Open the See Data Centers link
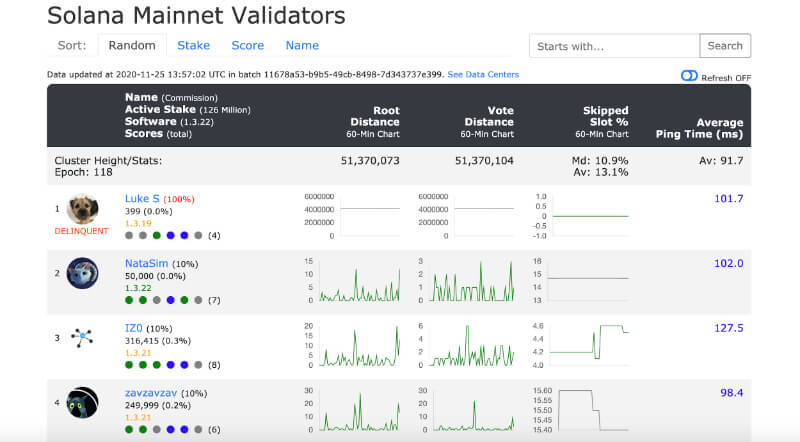Image resolution: width=800 pixels, height=442 pixels. pyautogui.click(x=483, y=75)
